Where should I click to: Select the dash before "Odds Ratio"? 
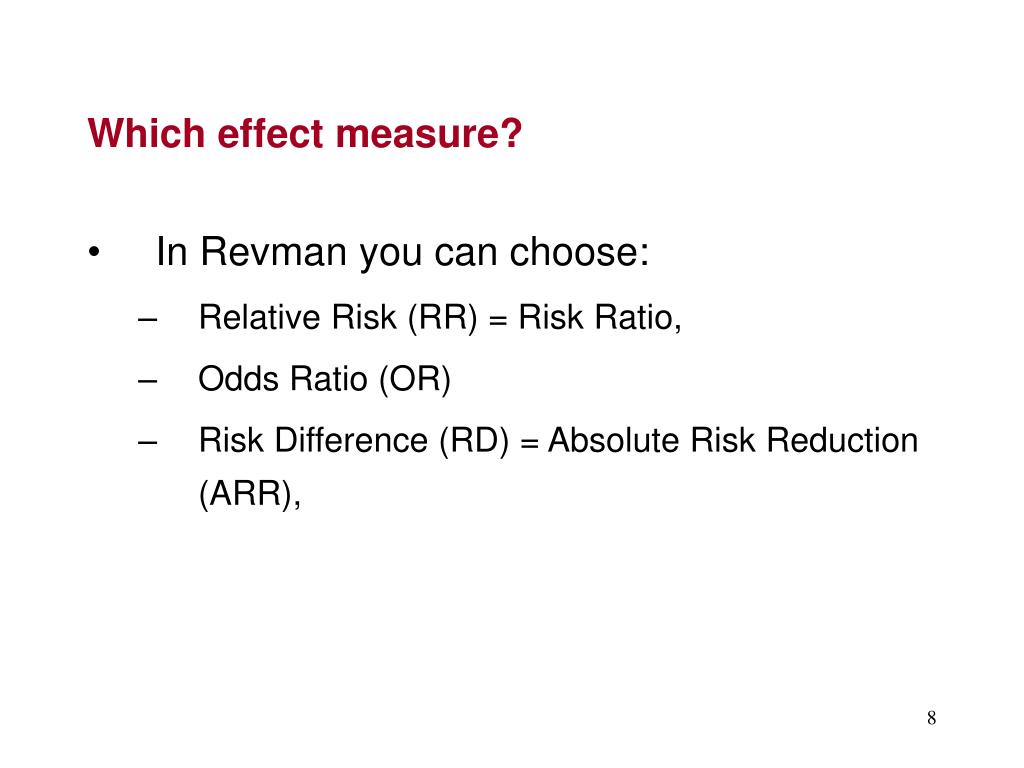(148, 381)
